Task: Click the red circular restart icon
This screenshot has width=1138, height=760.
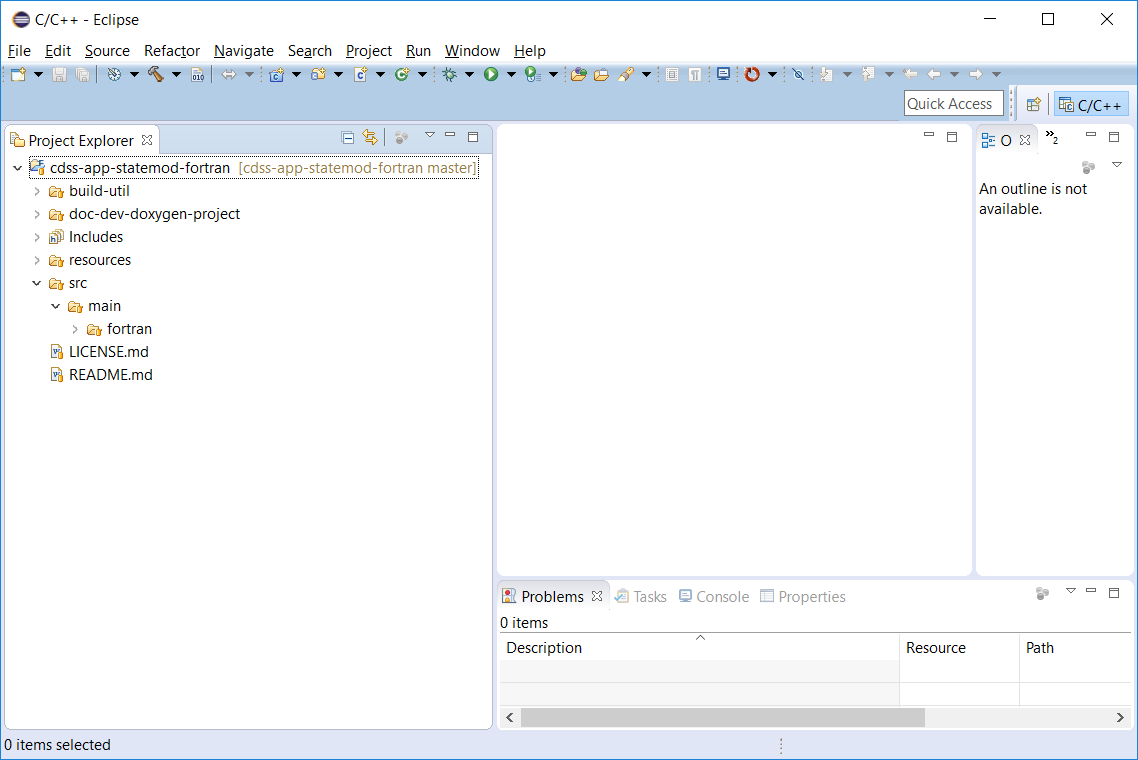Action: pyautogui.click(x=753, y=74)
